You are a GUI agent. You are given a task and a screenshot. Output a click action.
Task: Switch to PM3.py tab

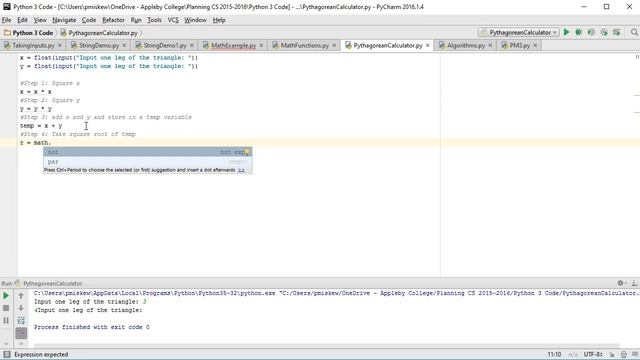[x=520, y=45]
